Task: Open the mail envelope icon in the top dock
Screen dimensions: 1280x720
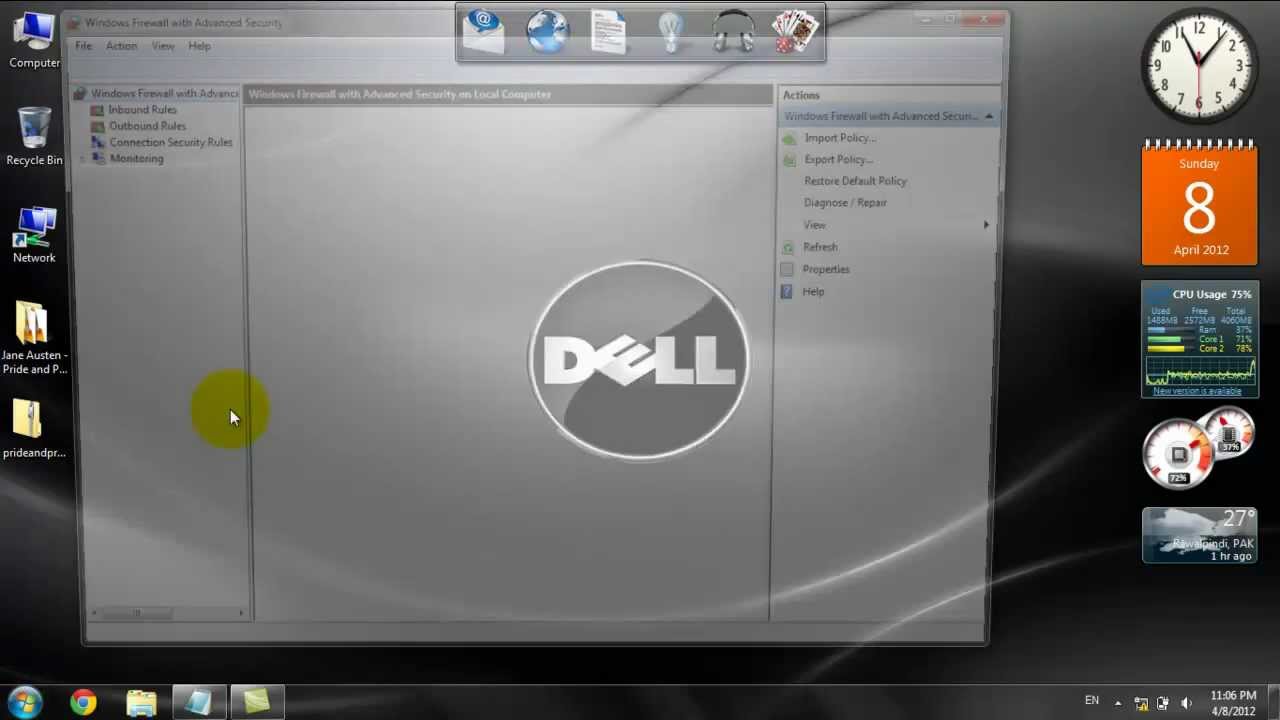Action: [485, 32]
